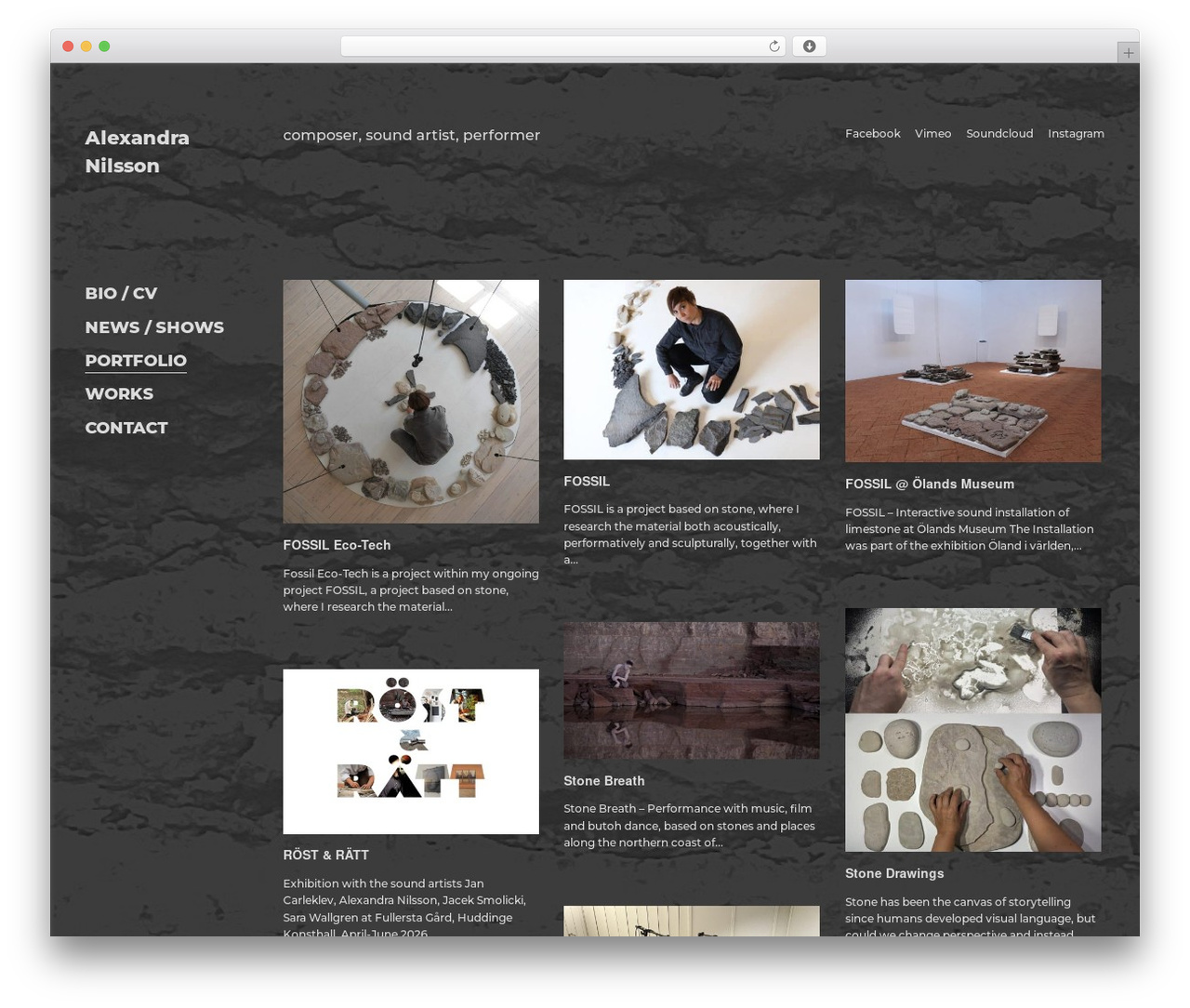This screenshot has width=1190, height=1008.
Task: Click the excerpt 'Stone Breath – Performance with music'
Action: (689, 826)
